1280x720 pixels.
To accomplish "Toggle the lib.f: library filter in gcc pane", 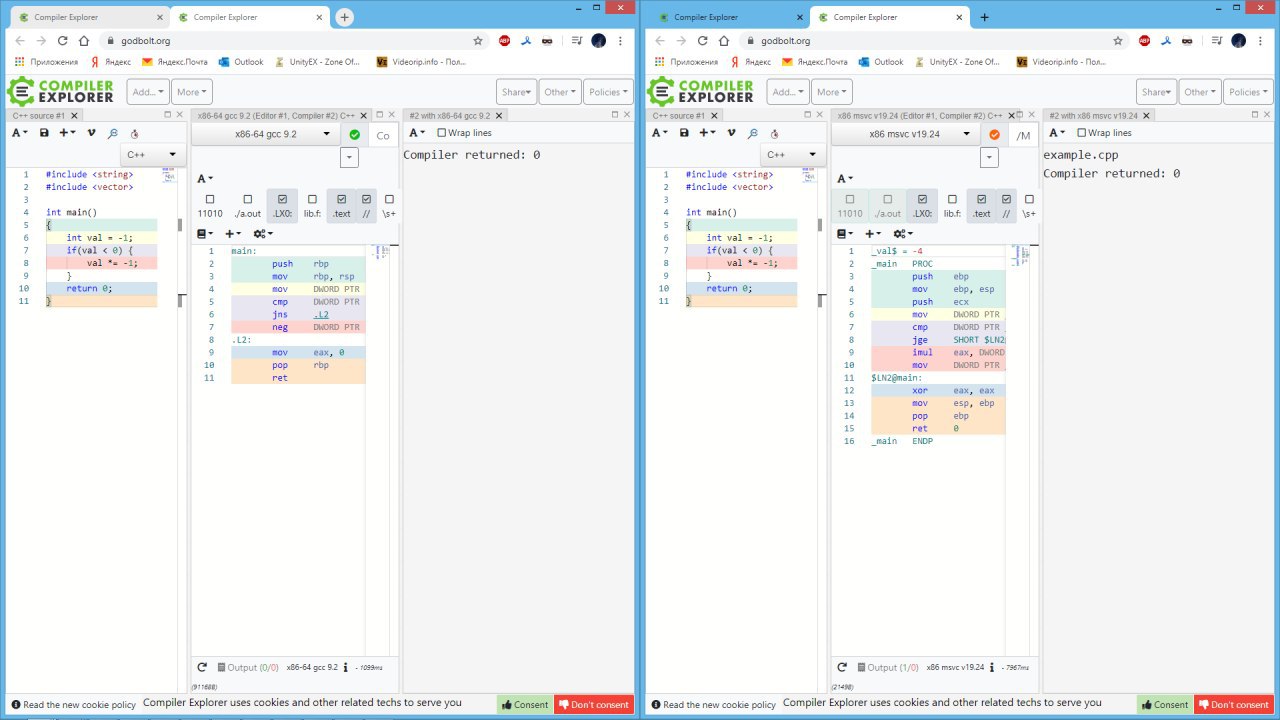I will click(x=312, y=206).
